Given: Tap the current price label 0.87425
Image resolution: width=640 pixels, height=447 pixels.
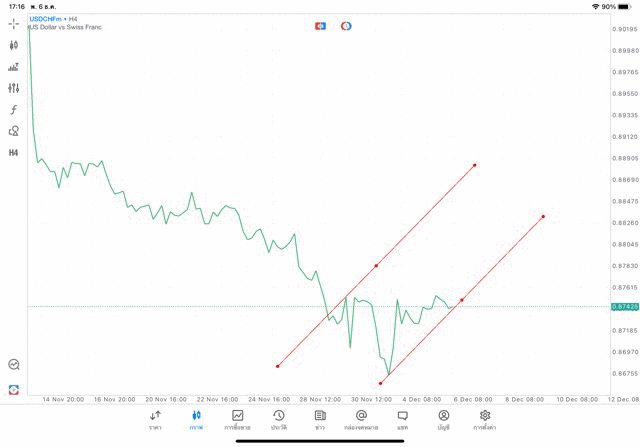Looking at the screenshot, I should tap(624, 307).
